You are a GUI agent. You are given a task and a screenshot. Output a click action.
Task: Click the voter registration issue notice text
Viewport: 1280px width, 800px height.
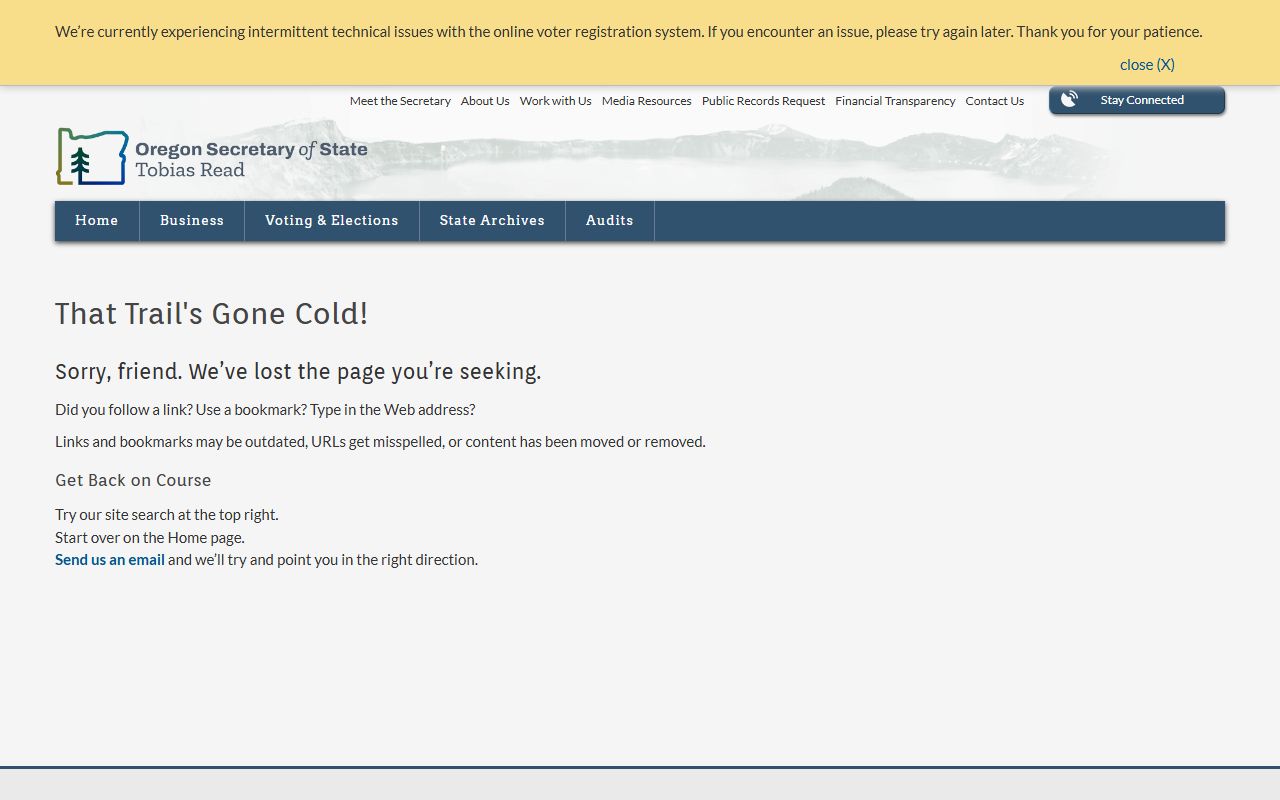point(628,32)
